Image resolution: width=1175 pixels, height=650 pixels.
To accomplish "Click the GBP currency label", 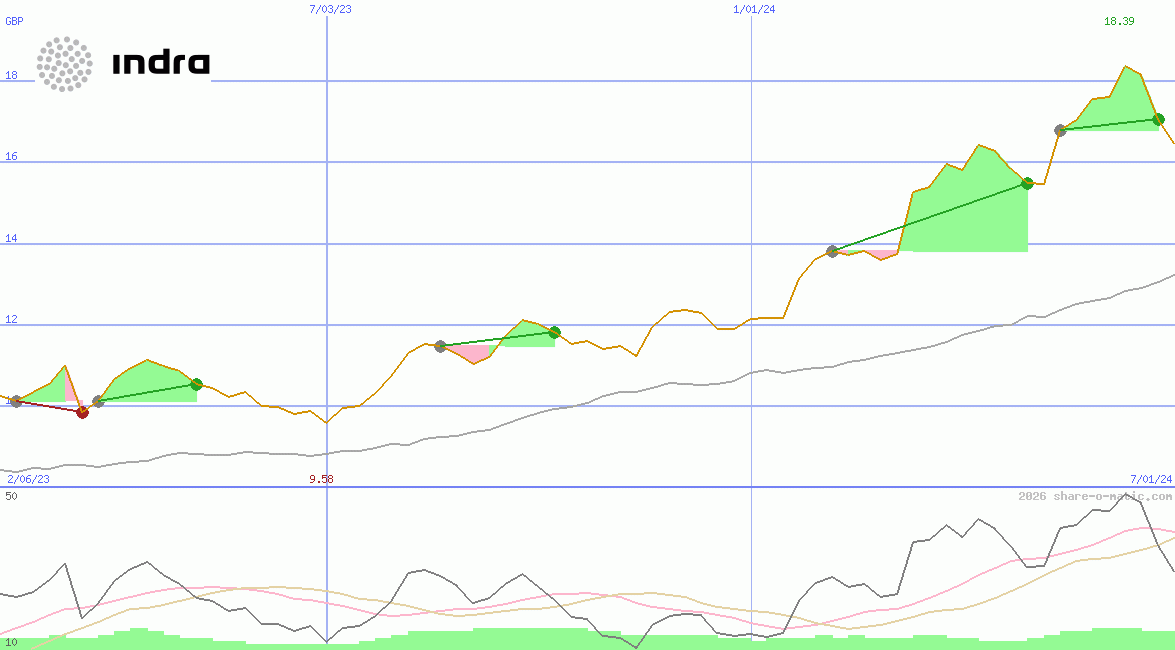I will pyautogui.click(x=14, y=21).
